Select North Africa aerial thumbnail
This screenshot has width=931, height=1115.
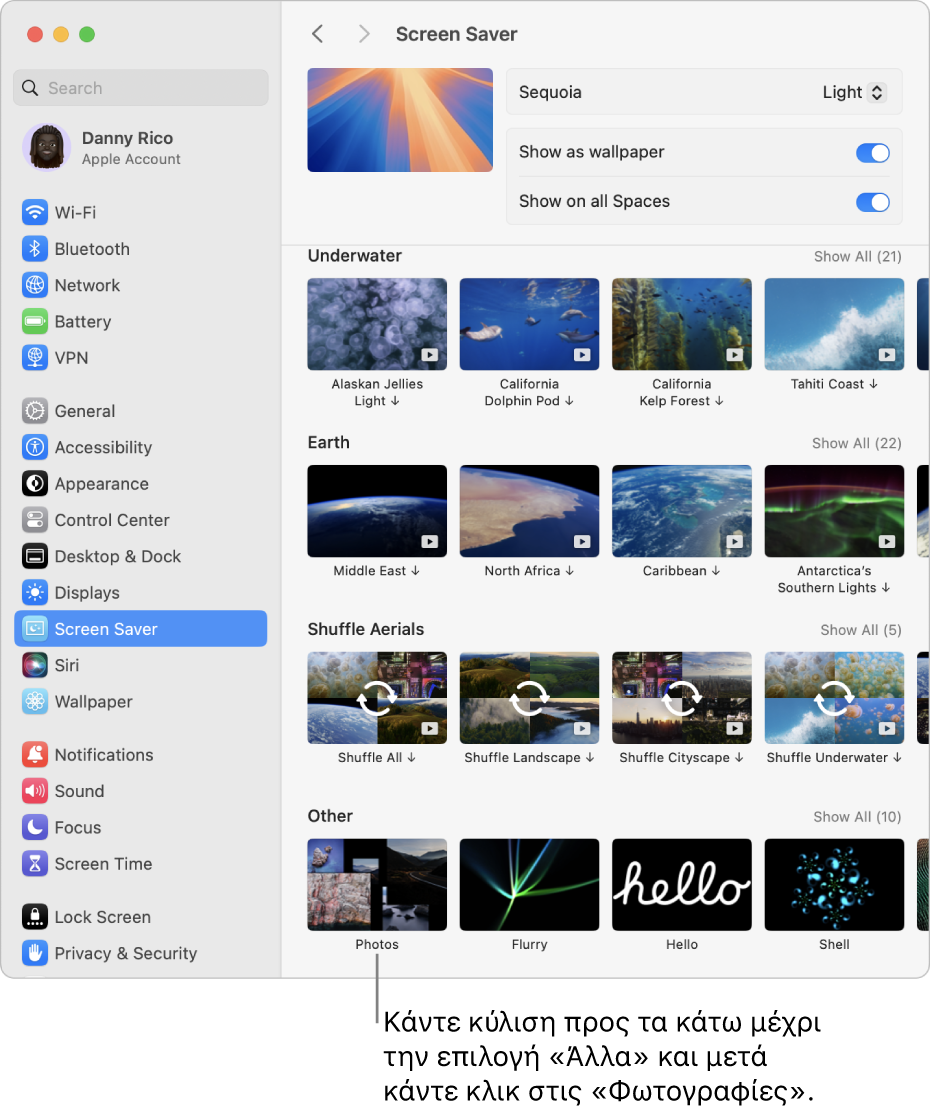(x=529, y=511)
